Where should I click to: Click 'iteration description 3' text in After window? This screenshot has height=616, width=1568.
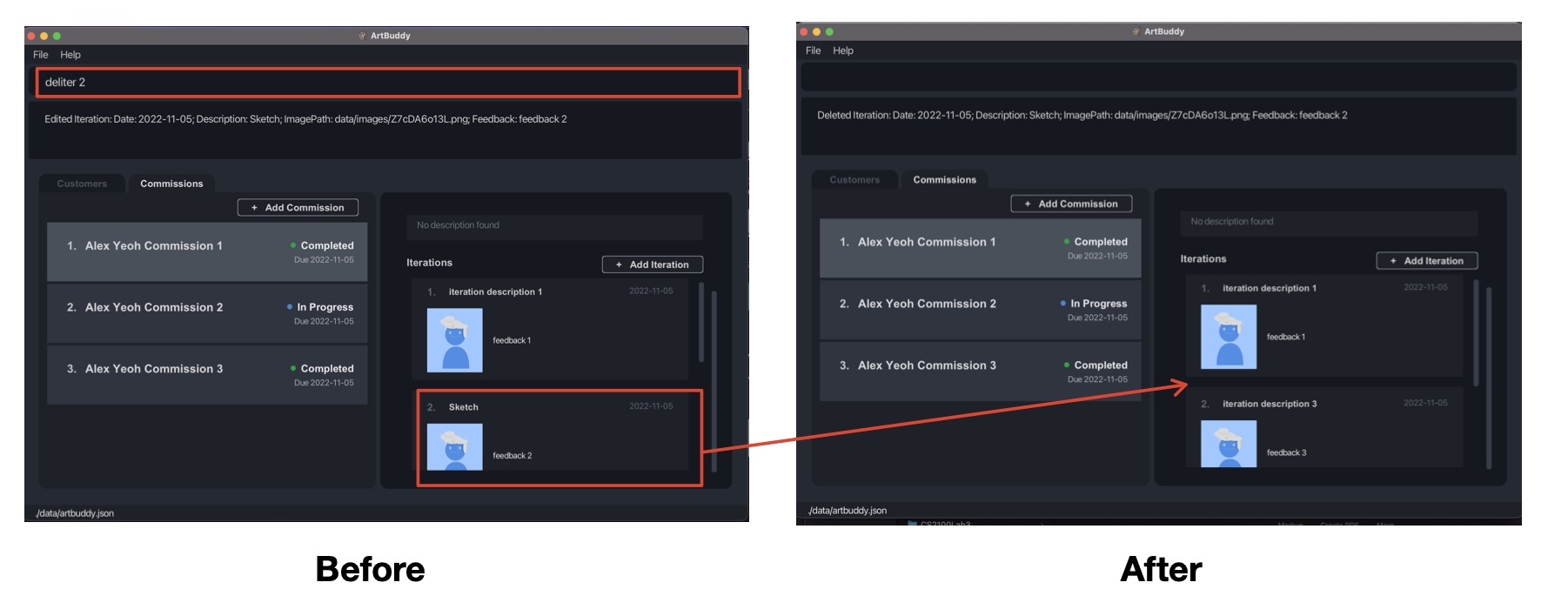[1270, 404]
